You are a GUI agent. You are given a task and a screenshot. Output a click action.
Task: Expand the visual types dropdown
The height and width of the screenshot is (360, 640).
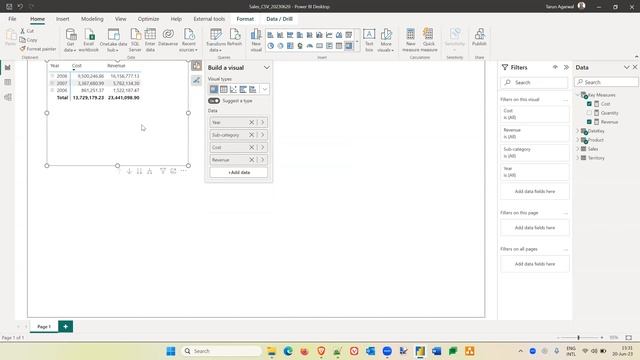pos(264,89)
